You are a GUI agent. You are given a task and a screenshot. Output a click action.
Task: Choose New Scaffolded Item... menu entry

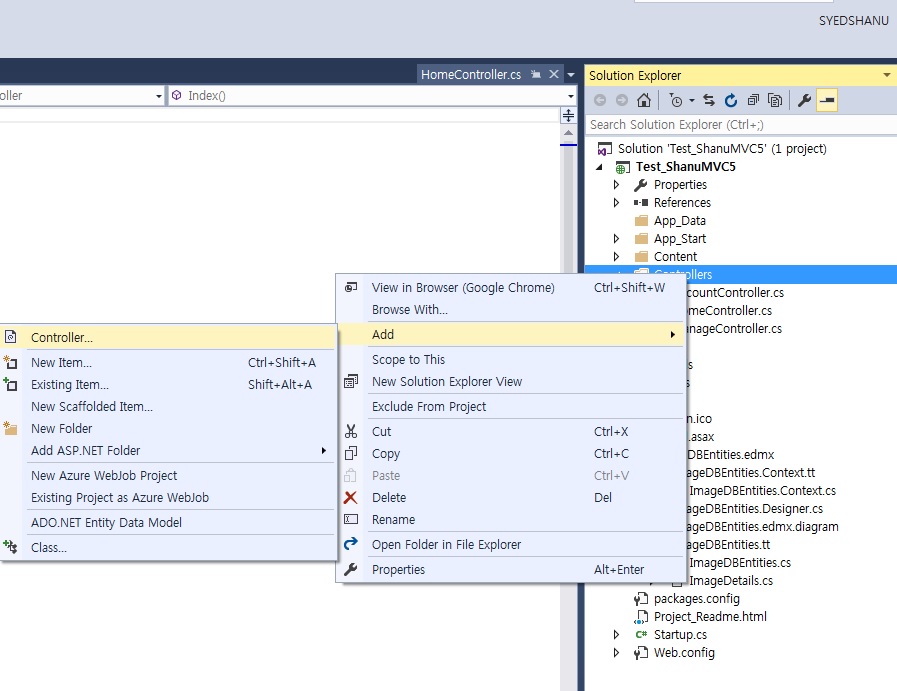point(92,407)
